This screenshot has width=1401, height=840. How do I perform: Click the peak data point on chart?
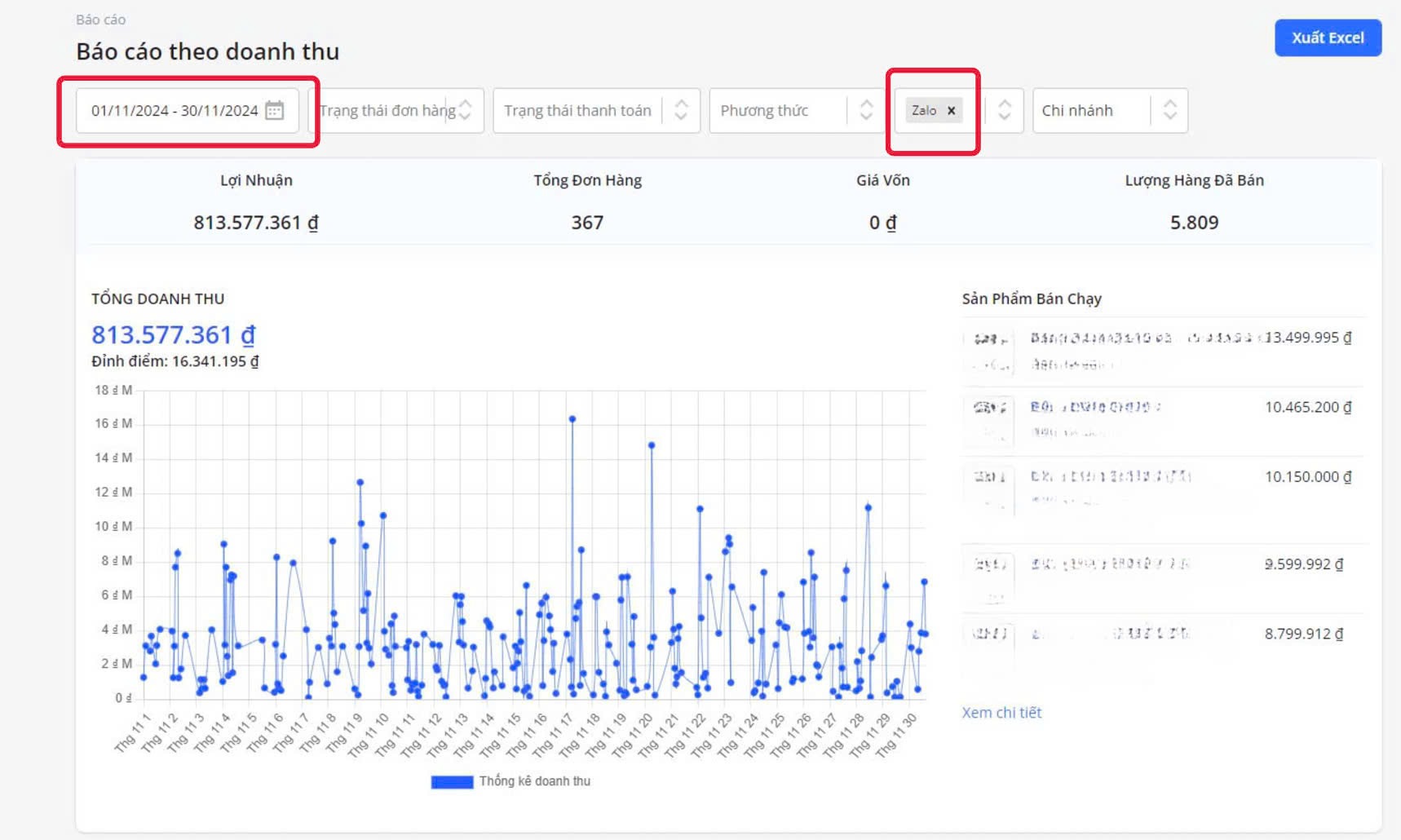click(572, 419)
